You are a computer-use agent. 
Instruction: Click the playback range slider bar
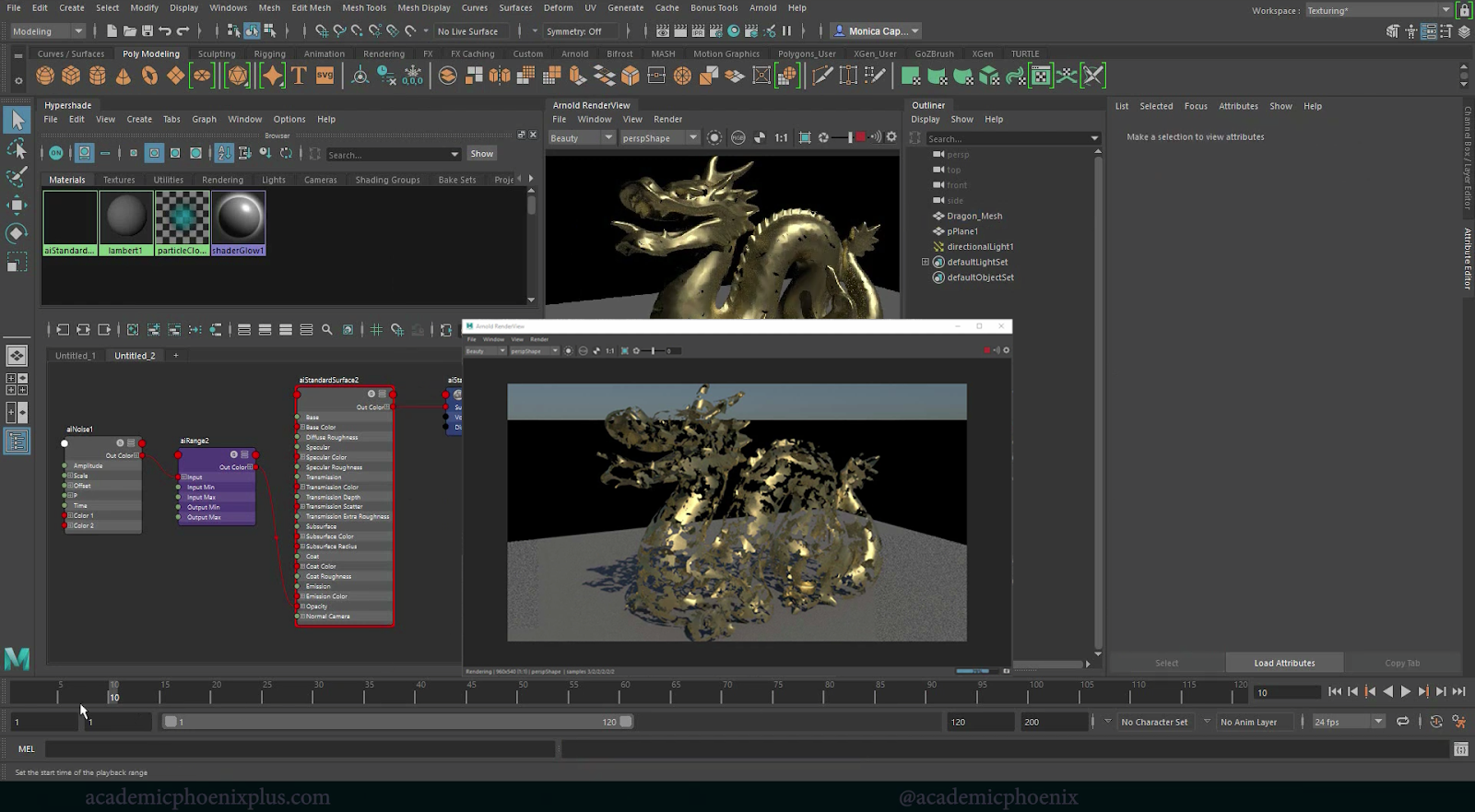pyautogui.click(x=396, y=722)
